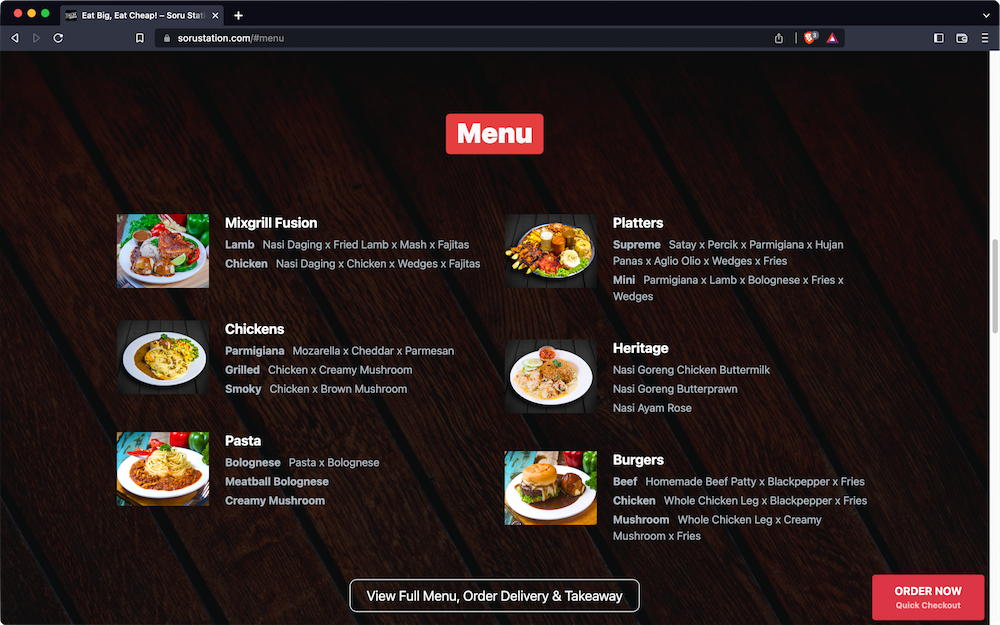The height and width of the screenshot is (625, 1000).
Task: Click the Mixgrill Fusion heading
Action: (271, 223)
